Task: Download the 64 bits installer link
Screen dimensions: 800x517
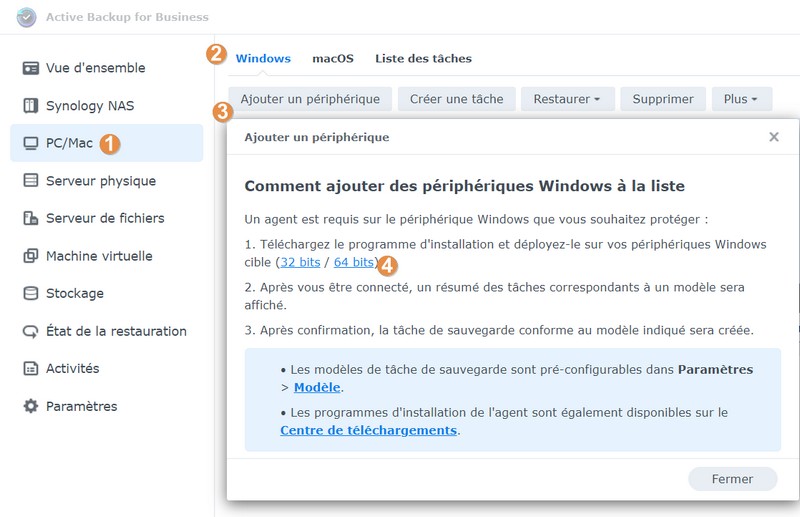Action: tap(353, 263)
